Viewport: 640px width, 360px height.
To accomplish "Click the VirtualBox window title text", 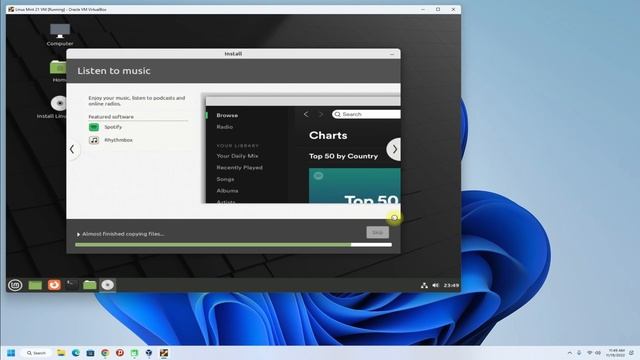I will [x=61, y=9].
